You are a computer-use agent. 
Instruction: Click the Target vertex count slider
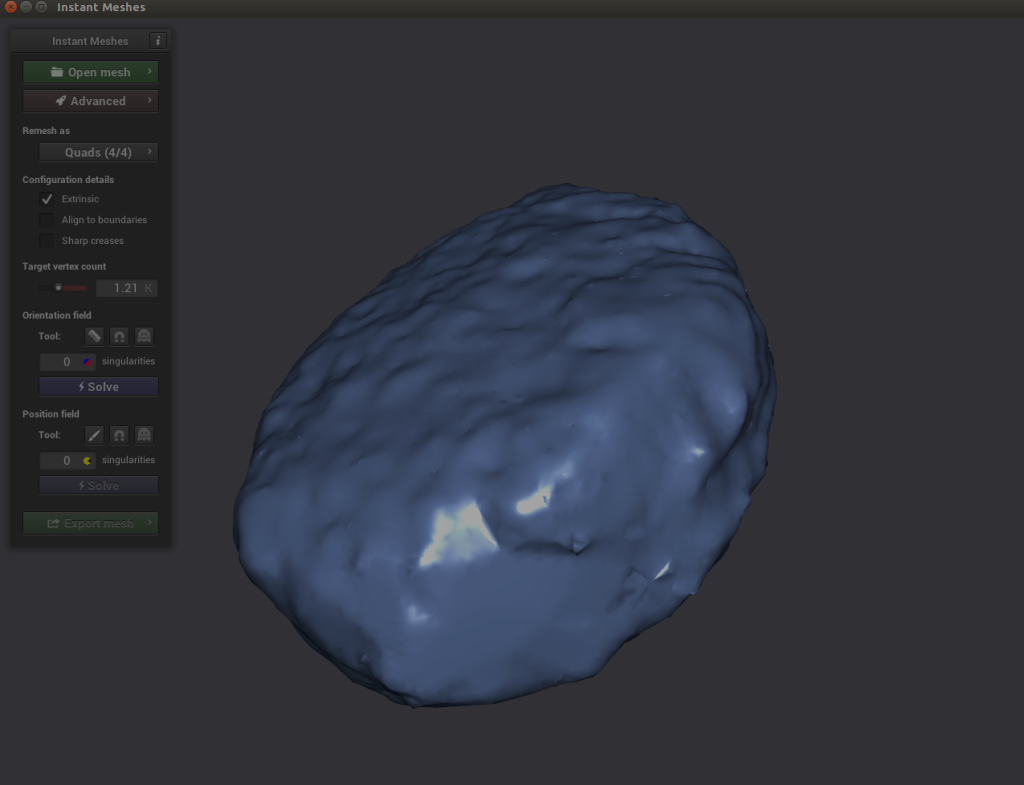tap(64, 288)
